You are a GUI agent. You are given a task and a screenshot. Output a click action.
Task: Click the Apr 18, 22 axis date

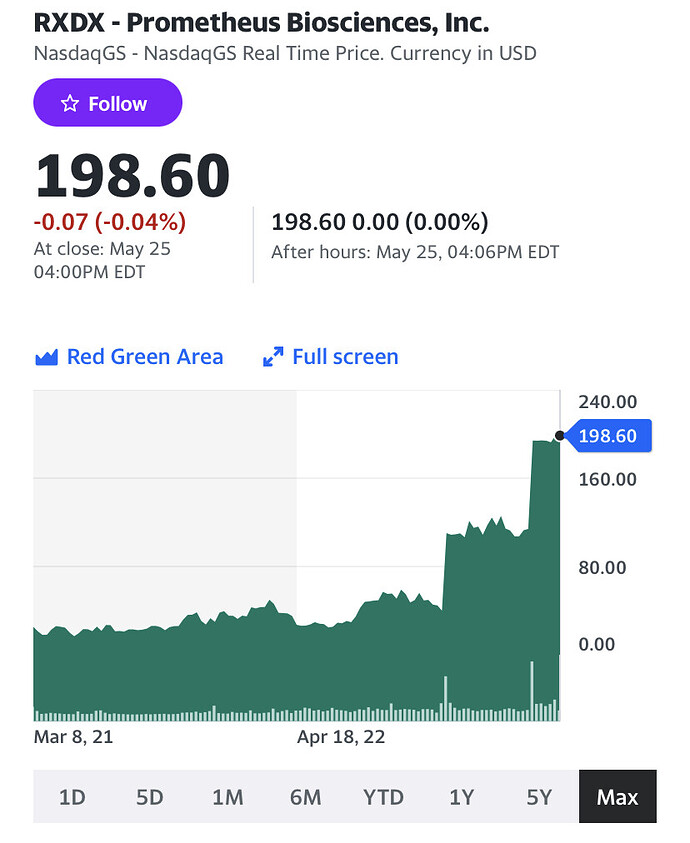tap(341, 737)
